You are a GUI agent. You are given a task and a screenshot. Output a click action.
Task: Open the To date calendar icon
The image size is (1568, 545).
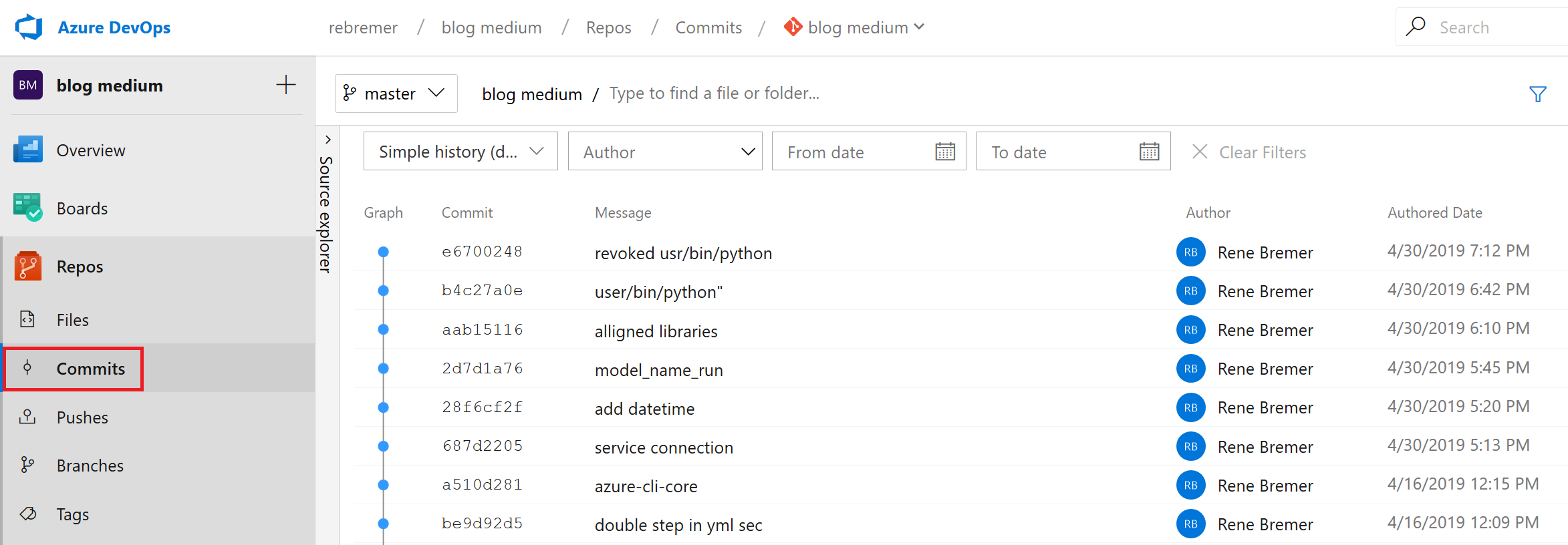coord(1149,152)
